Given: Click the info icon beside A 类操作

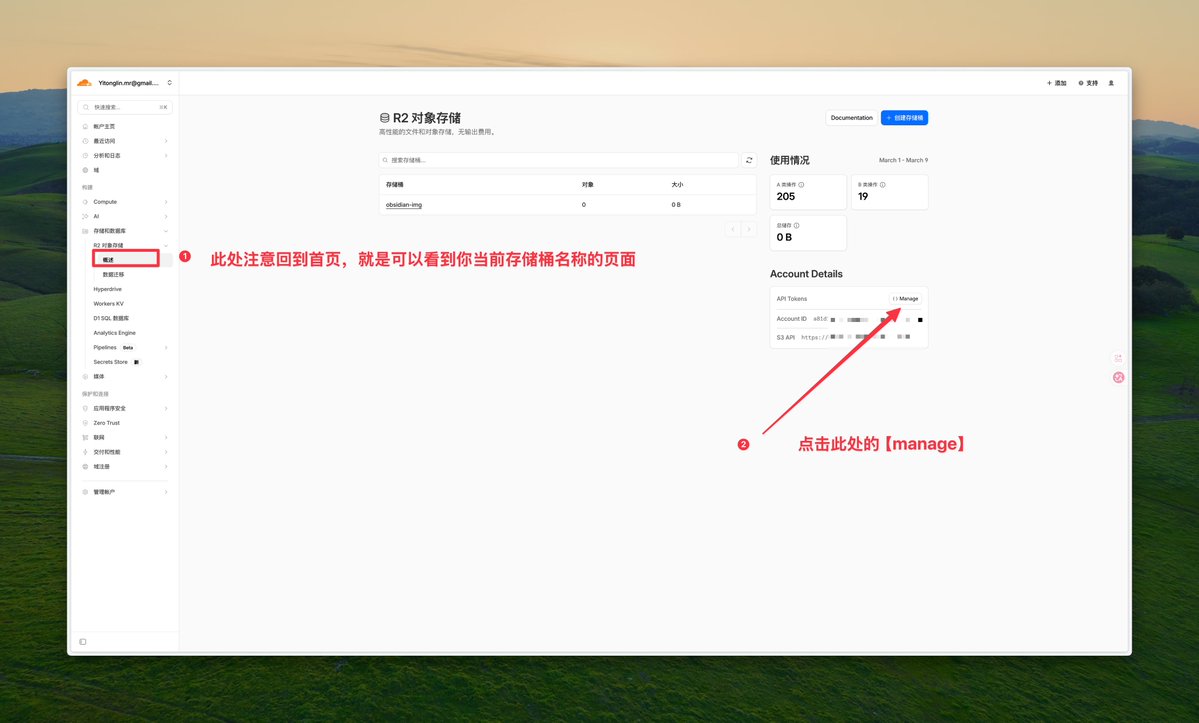Looking at the screenshot, I should point(801,184).
